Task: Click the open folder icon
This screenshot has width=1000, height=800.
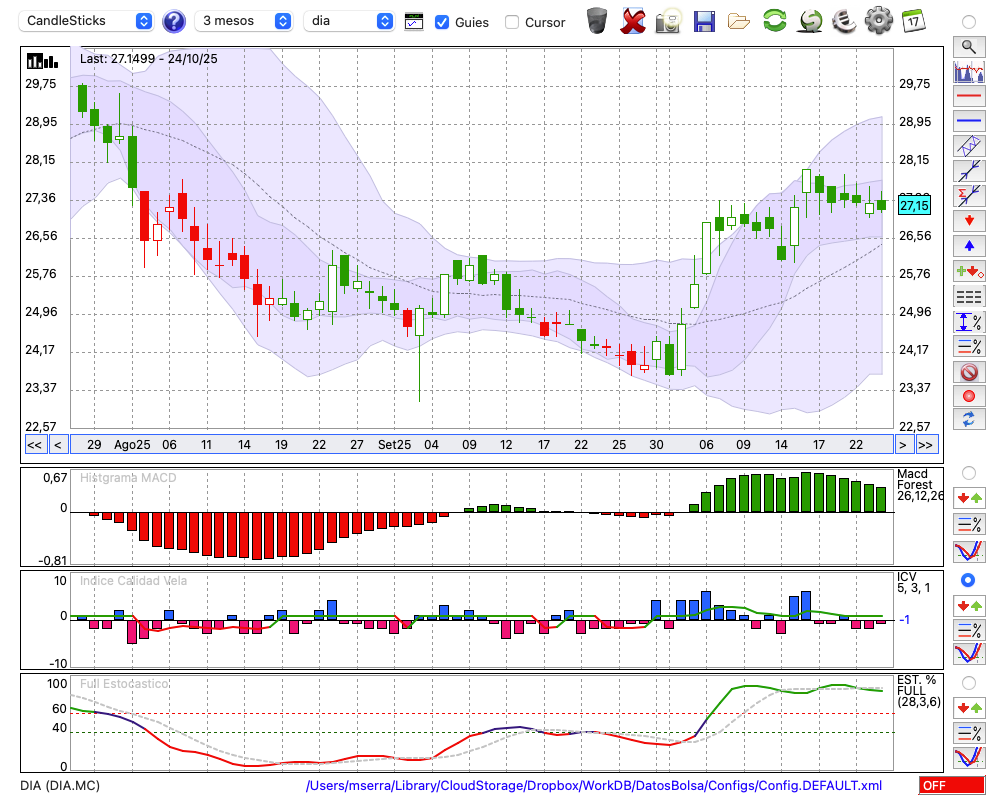Action: tap(739, 22)
